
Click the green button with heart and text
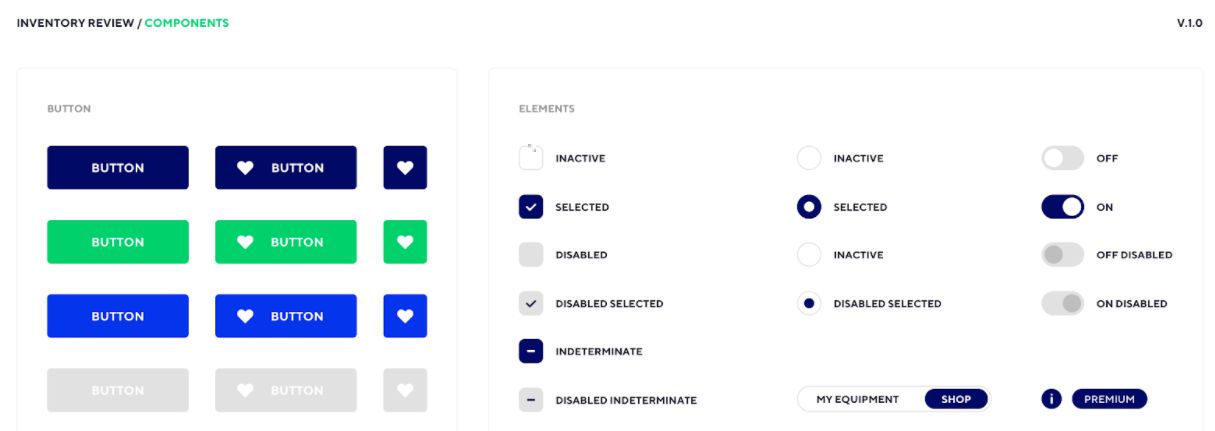point(286,242)
